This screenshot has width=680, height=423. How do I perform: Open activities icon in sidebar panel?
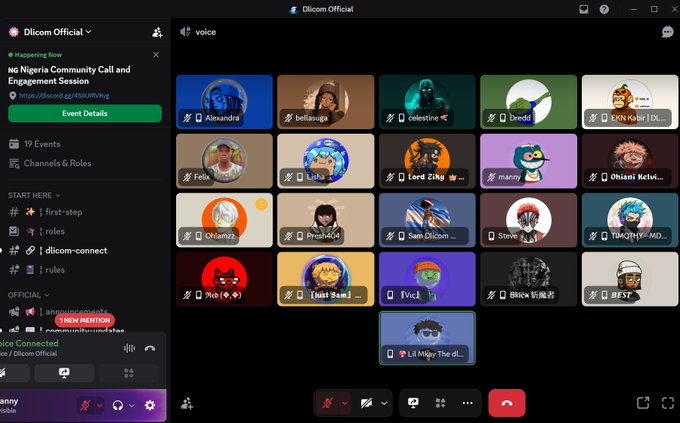(129, 373)
